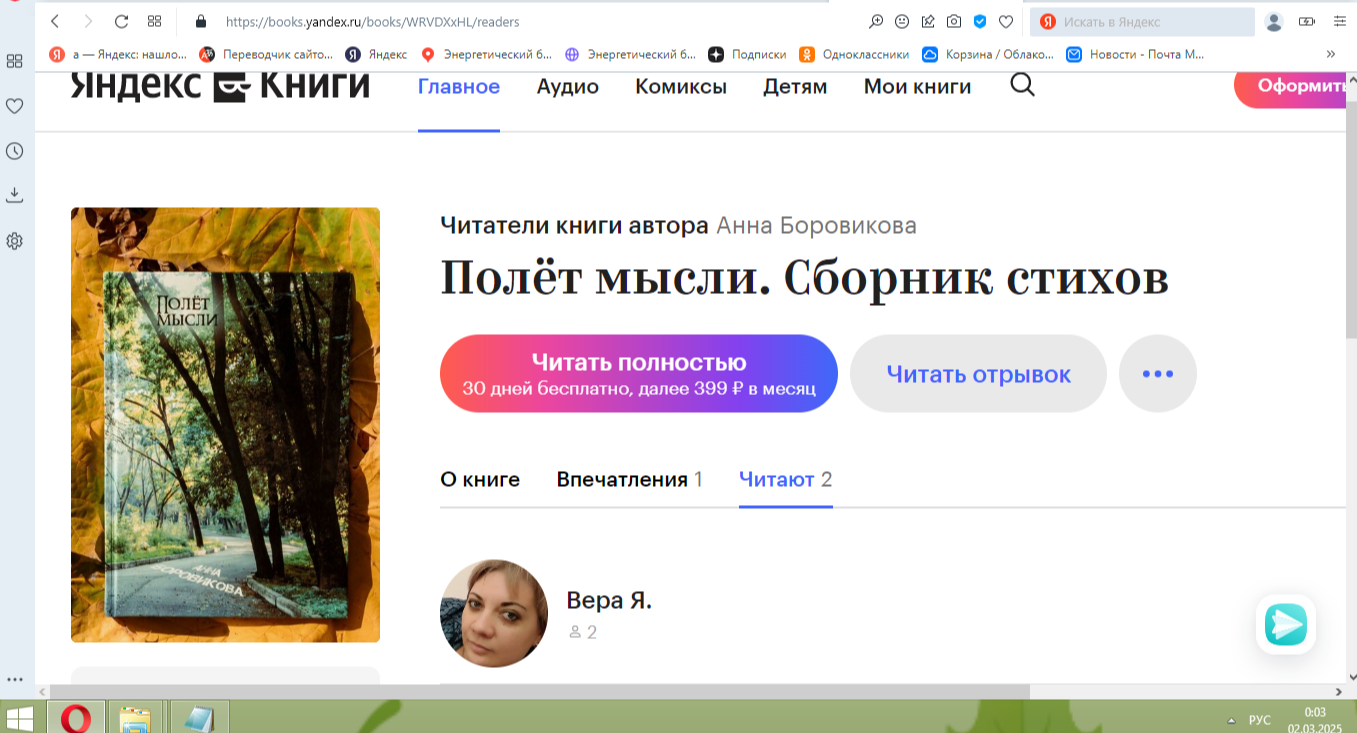Open reader Вера Я. avatar photo
Viewport: 1357px width, 733px height.
click(494, 613)
